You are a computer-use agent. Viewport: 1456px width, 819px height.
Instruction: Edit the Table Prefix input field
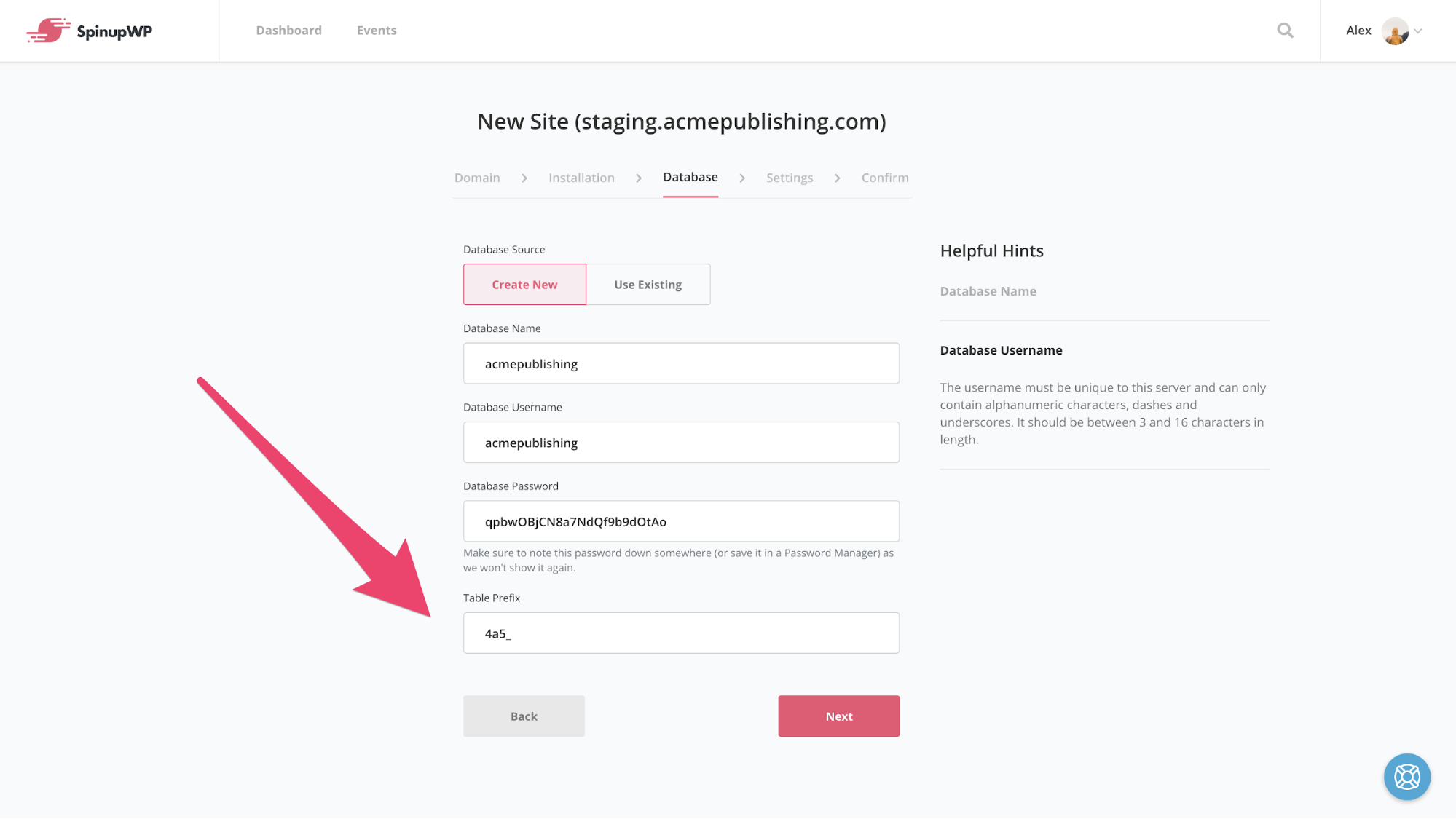pos(681,633)
